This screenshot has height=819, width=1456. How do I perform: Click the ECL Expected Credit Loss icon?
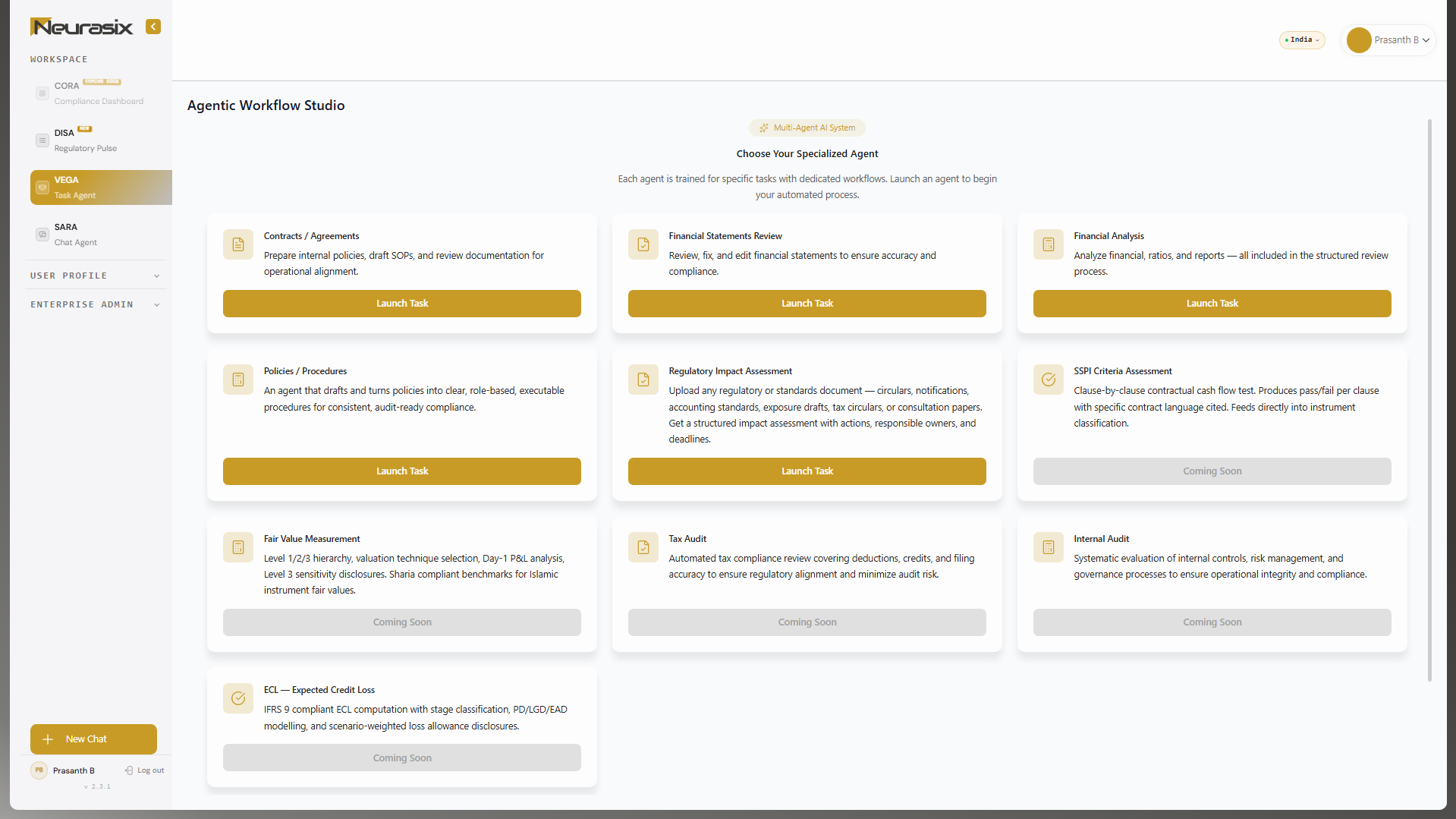(238, 698)
